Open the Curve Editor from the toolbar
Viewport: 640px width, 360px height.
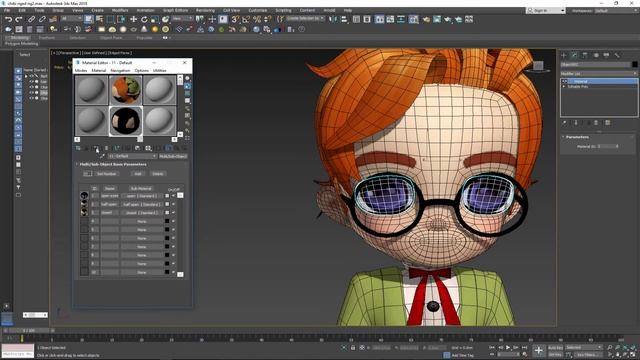tap(390, 19)
